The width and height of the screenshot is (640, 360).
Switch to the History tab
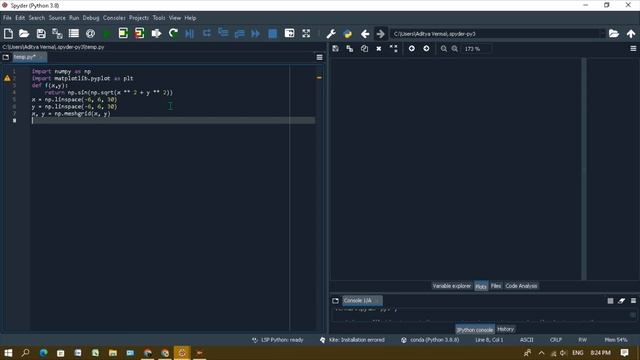point(505,329)
